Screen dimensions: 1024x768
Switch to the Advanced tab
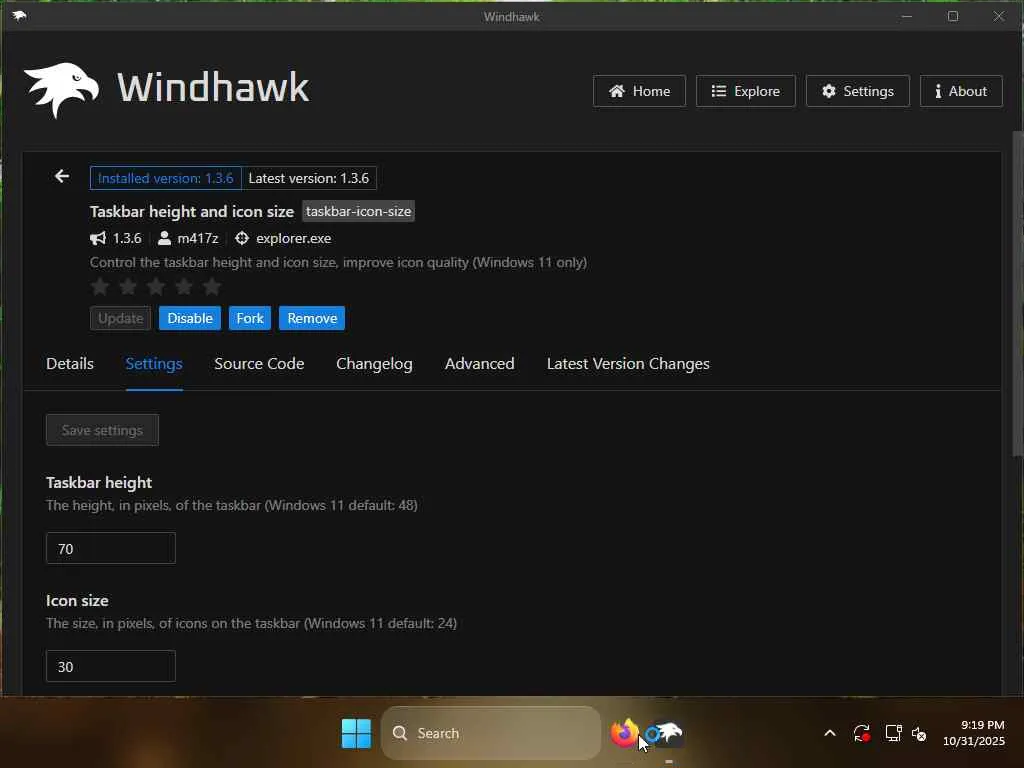coord(479,364)
